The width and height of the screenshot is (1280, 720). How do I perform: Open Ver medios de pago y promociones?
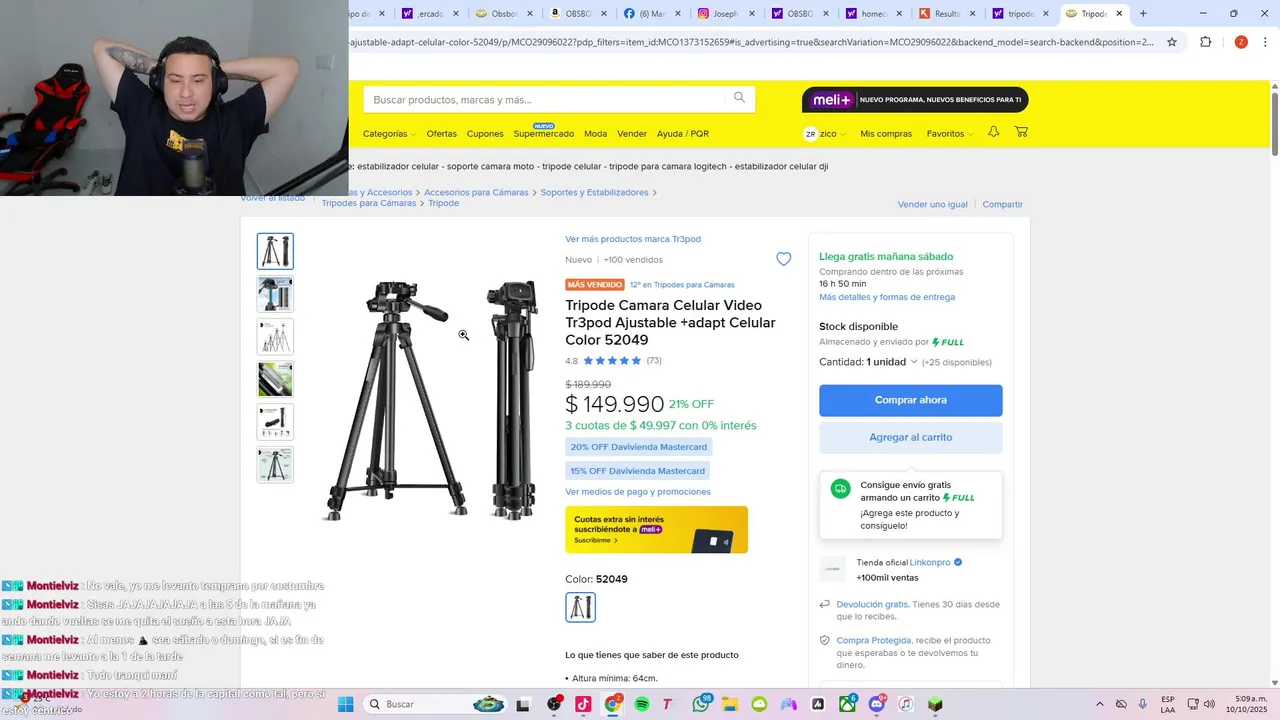point(638,492)
